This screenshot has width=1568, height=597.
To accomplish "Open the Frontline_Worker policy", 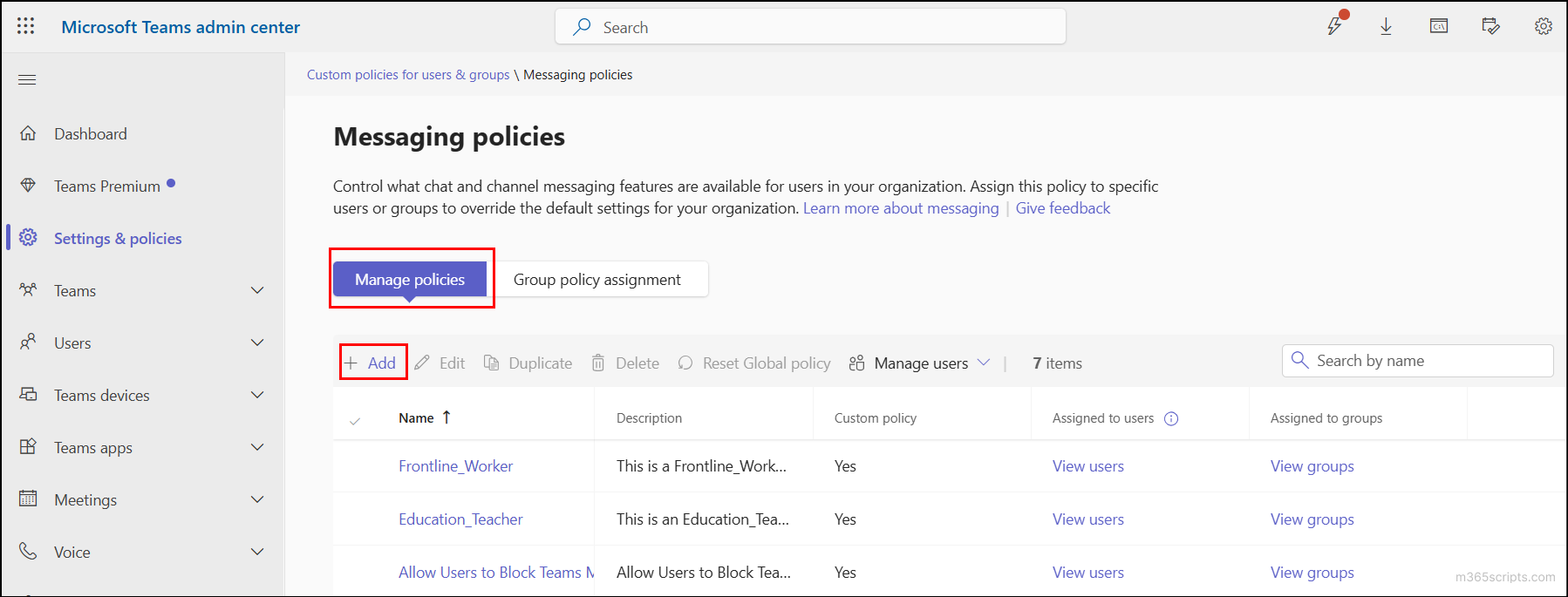I will 455,466.
